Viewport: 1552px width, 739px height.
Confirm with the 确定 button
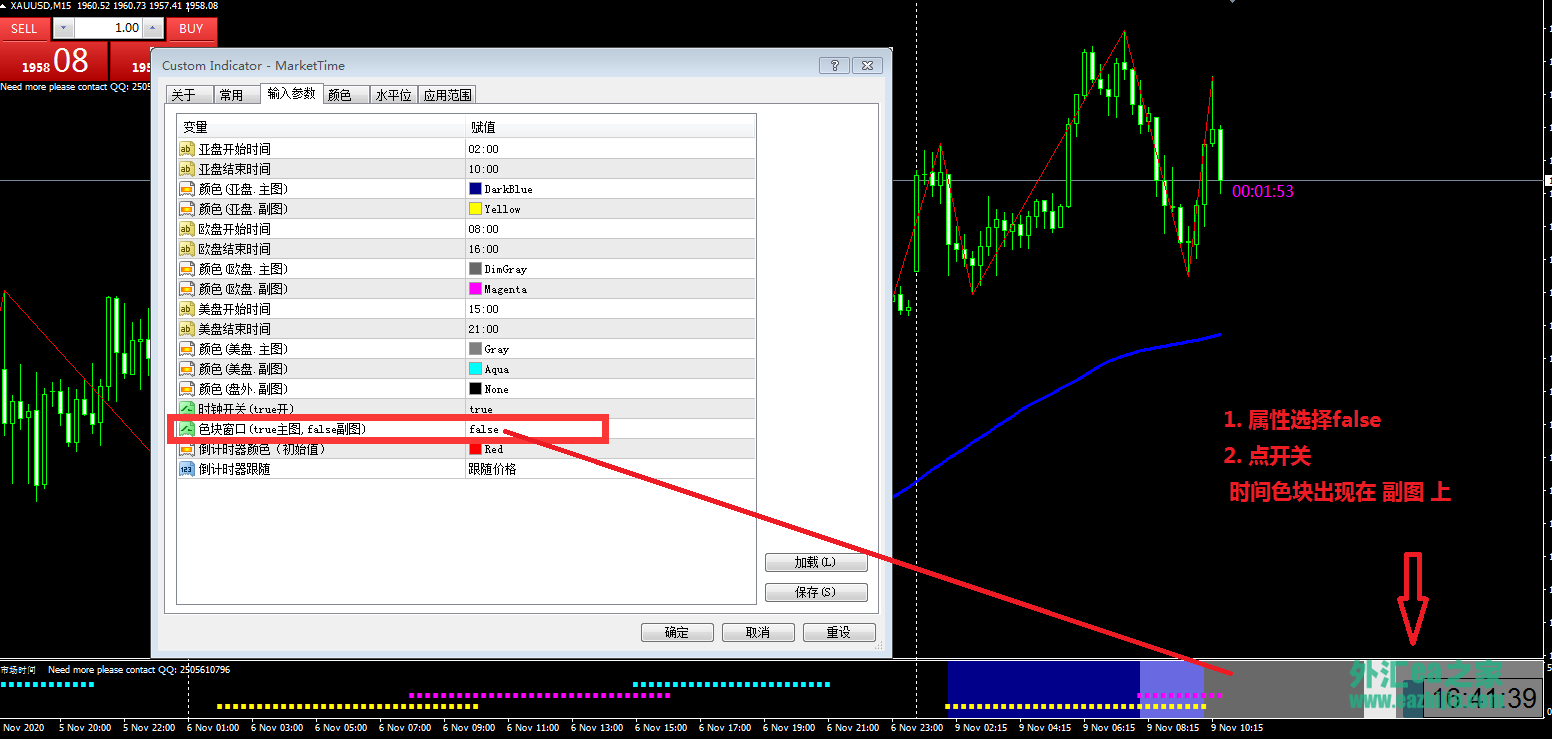click(677, 632)
